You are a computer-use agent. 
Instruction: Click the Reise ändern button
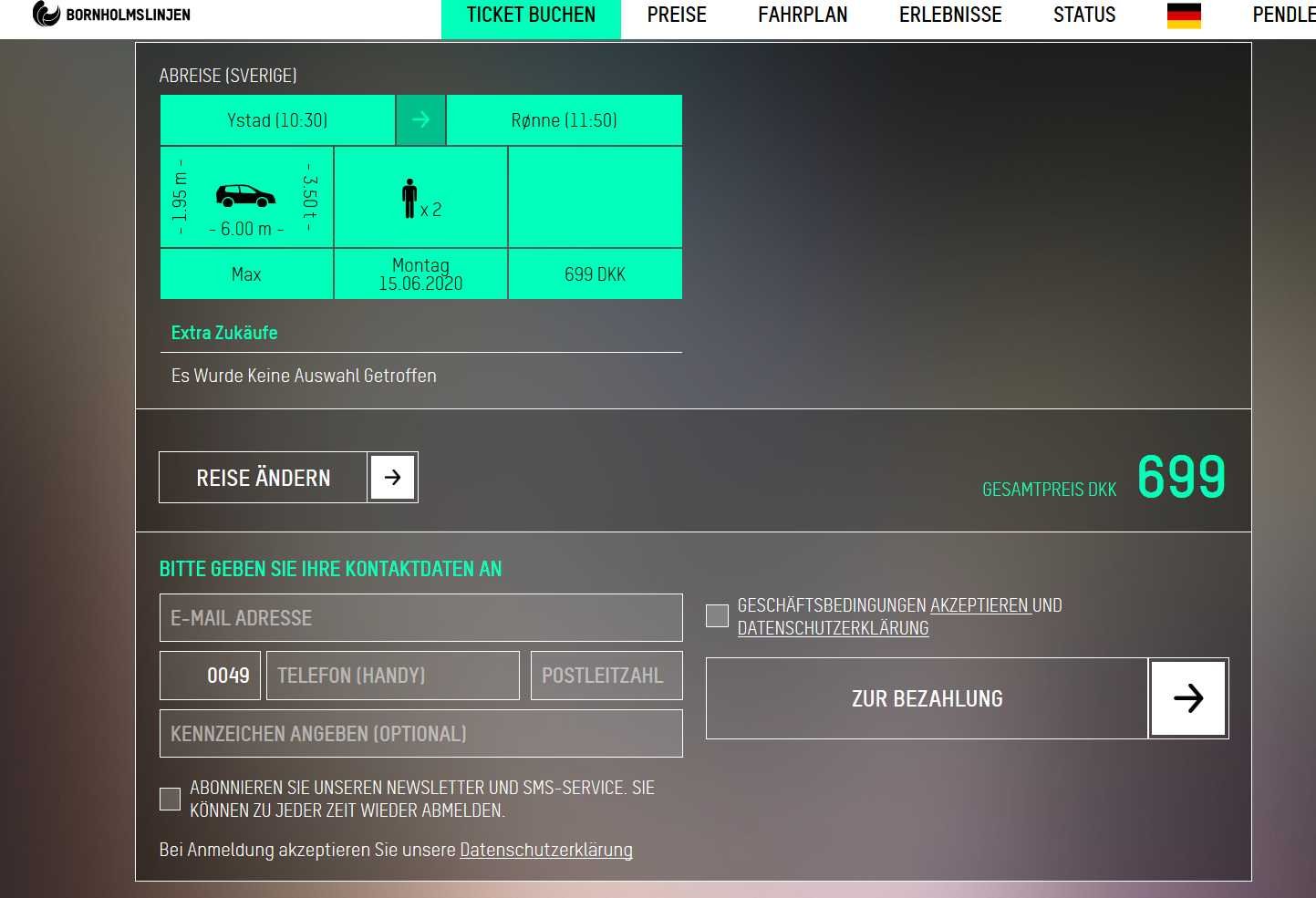click(264, 478)
